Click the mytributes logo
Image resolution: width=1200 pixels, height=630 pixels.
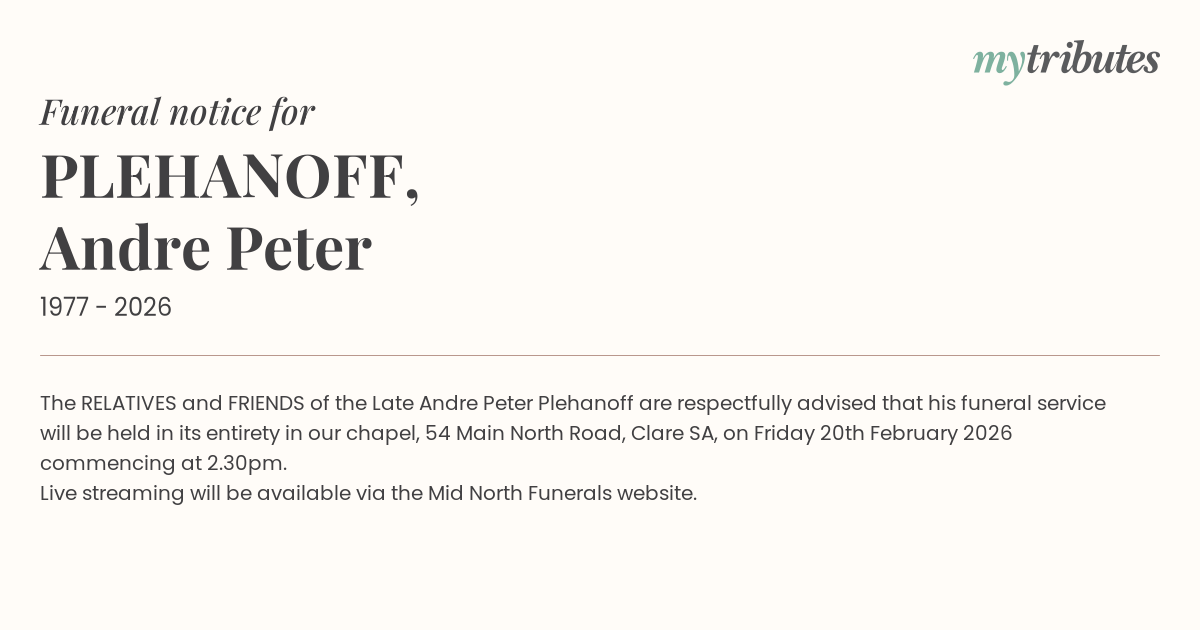pyautogui.click(x=1065, y=61)
